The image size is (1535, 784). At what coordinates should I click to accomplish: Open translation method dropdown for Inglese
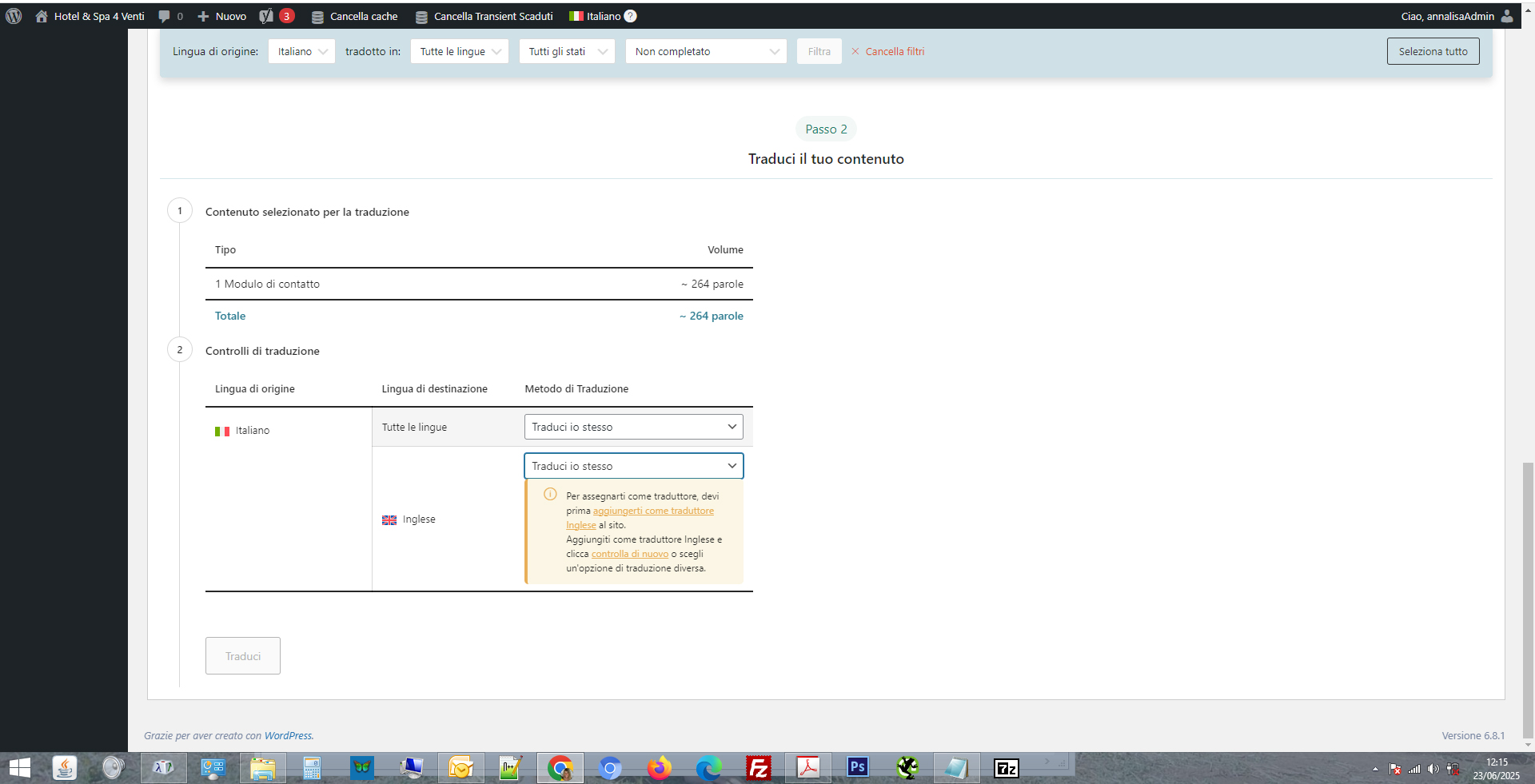tap(633, 466)
